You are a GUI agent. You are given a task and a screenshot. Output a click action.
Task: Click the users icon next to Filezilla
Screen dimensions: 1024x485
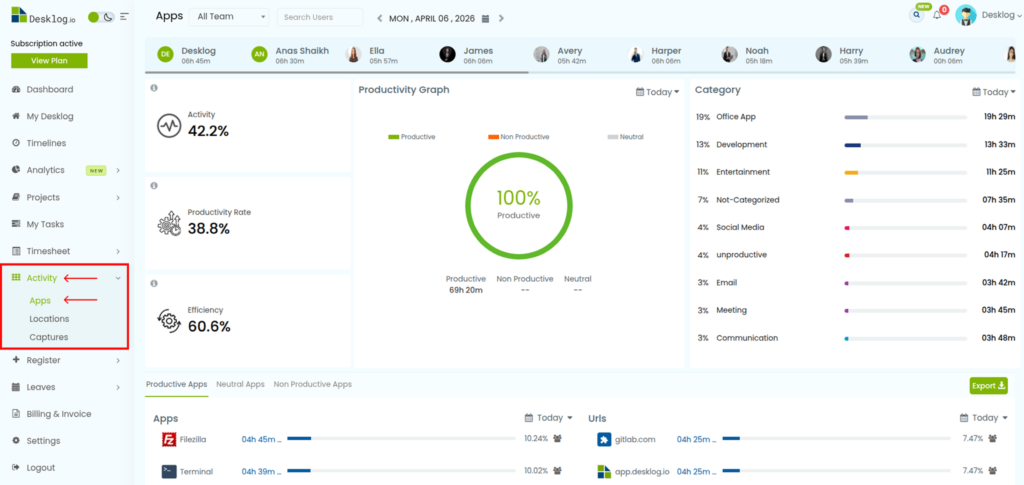pyautogui.click(x=557, y=438)
